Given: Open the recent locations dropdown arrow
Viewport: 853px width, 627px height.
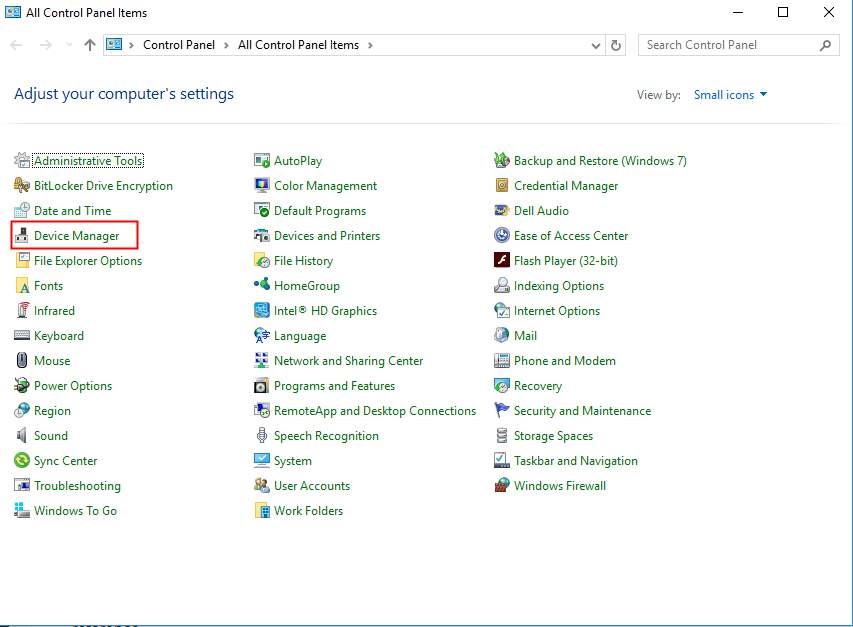Looking at the screenshot, I should (69, 45).
